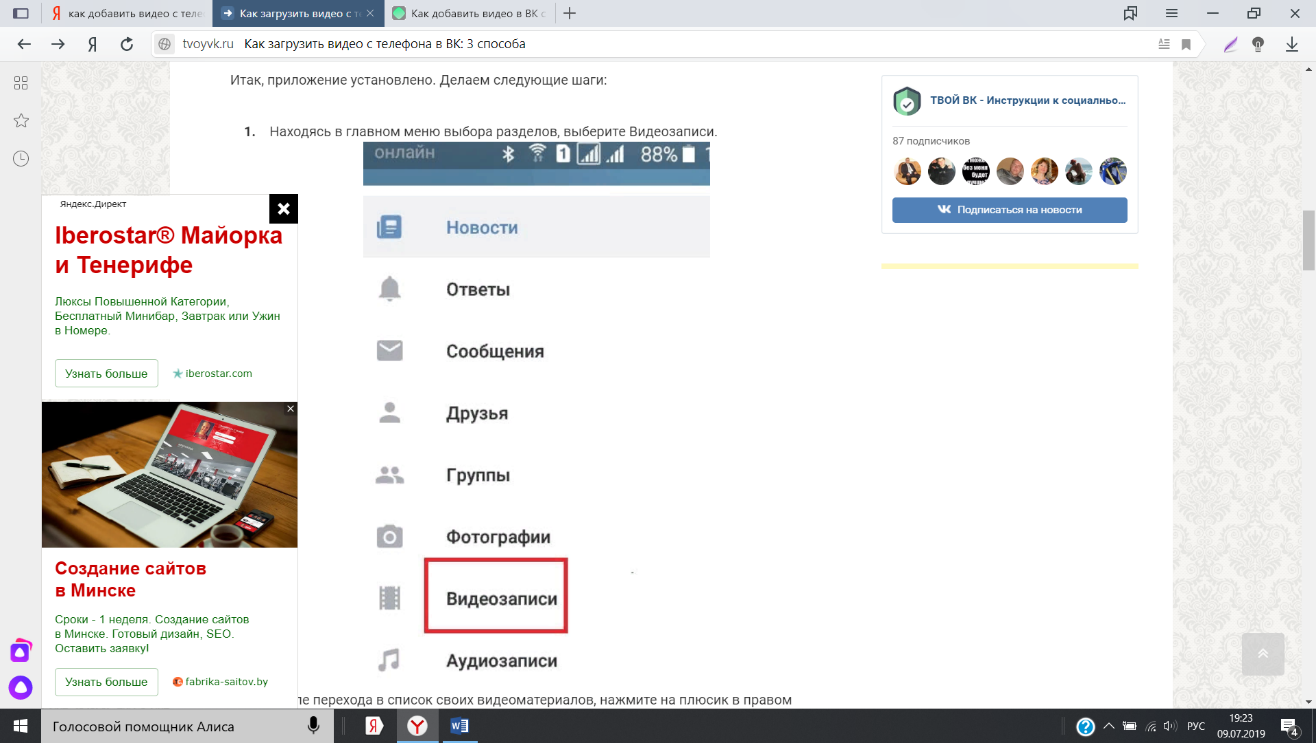Activate Alice microphone in taskbar
The height and width of the screenshot is (743, 1316).
pos(313,726)
